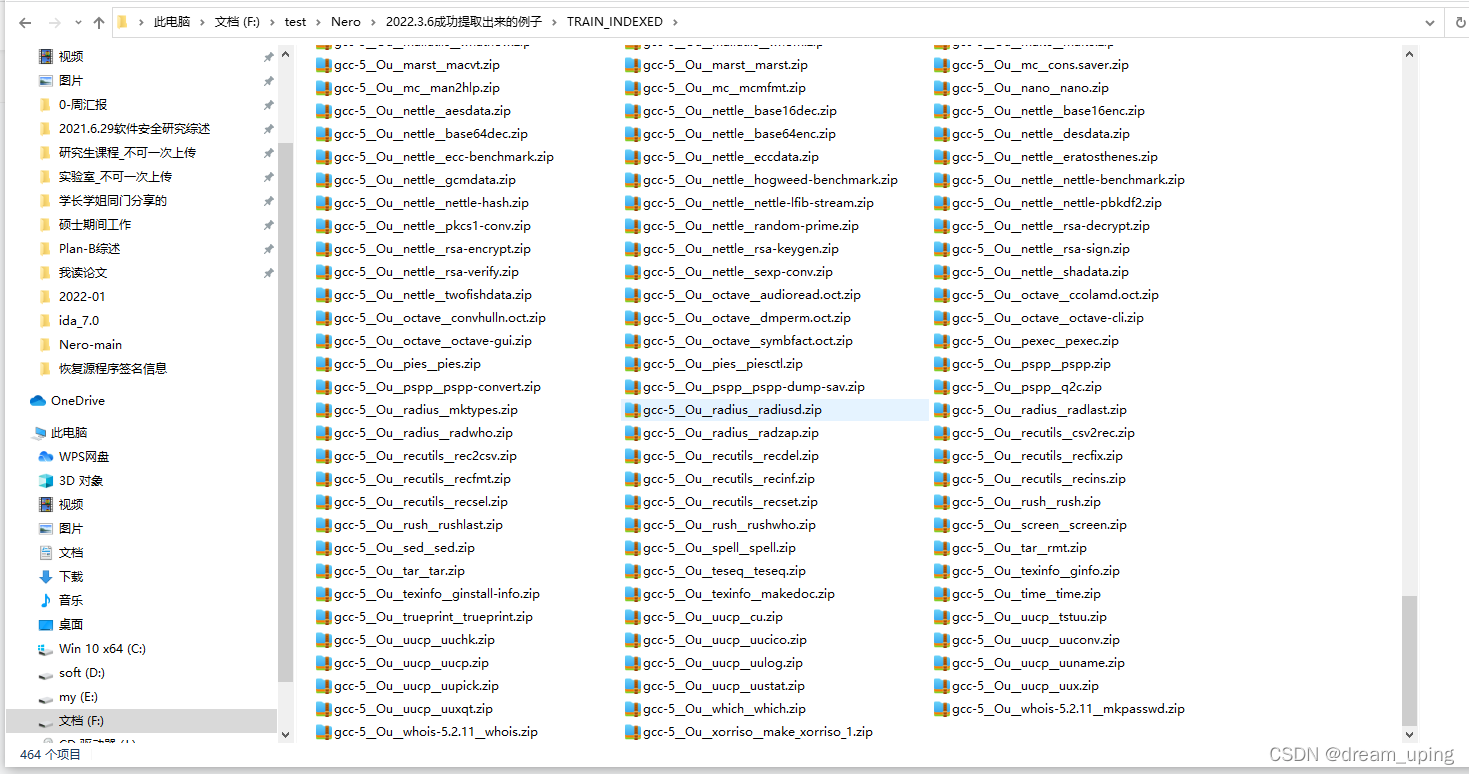This screenshot has height=774, width=1469.
Task: Select gcc-5__Ou__nettle__aesdata.zip archive icon
Action: coord(322,111)
